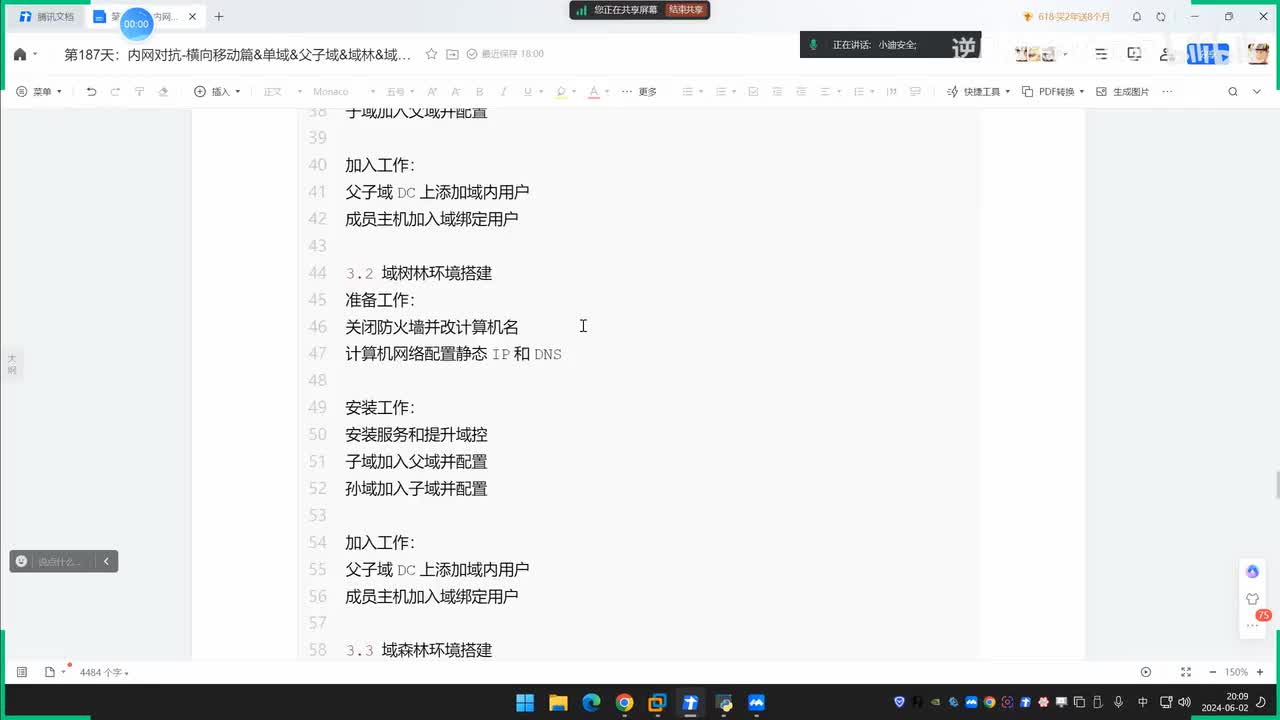Click the increase font size icon
Screen dimensions: 1280x720
point(432,91)
